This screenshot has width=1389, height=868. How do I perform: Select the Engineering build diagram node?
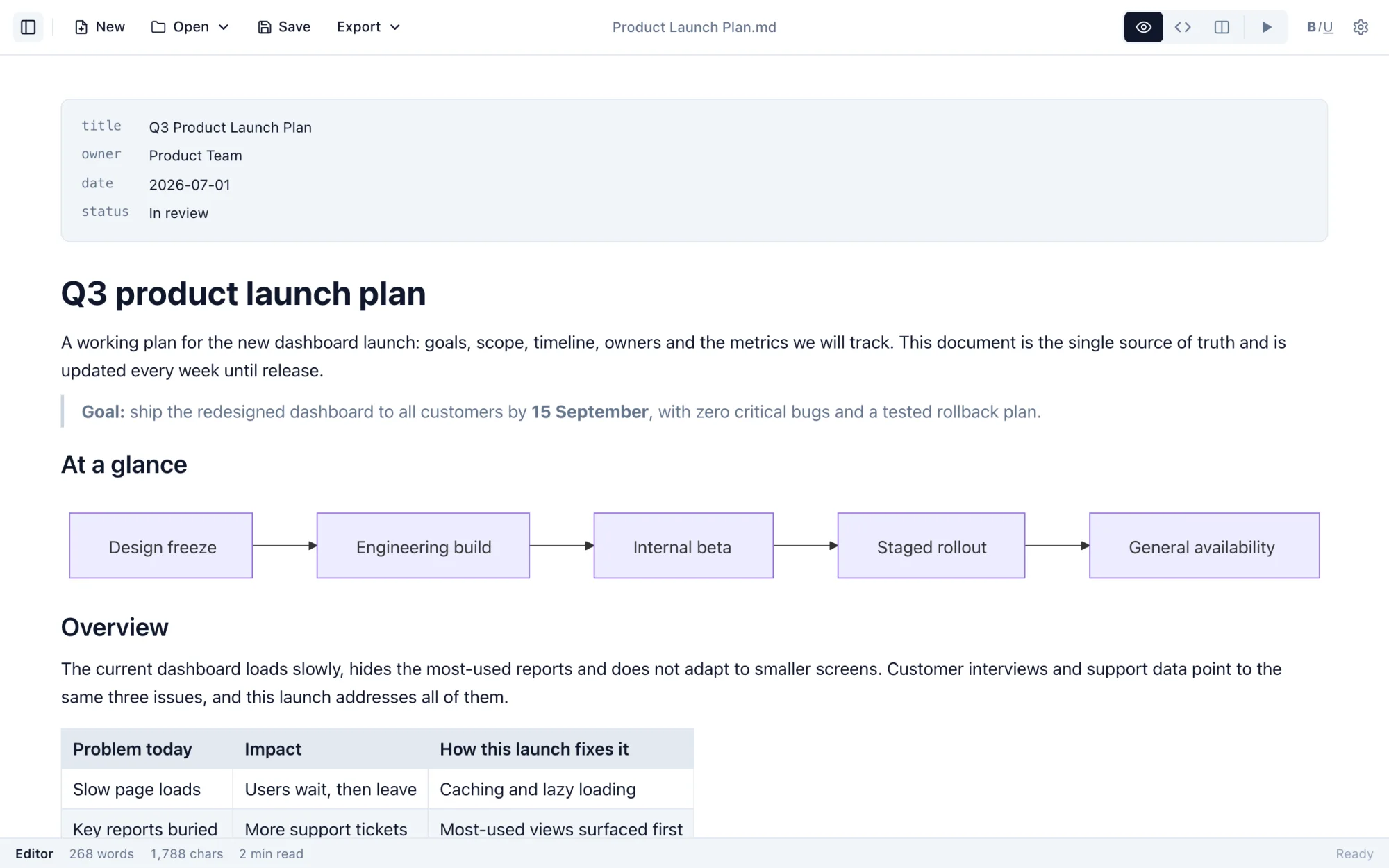[x=423, y=546]
